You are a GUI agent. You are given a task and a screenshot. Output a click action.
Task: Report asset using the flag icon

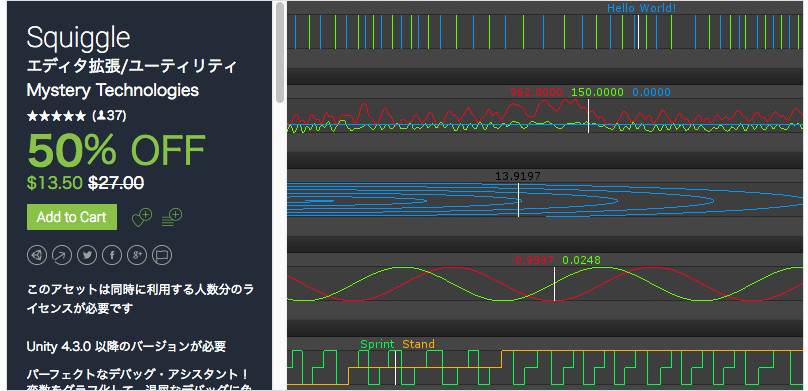(162, 254)
